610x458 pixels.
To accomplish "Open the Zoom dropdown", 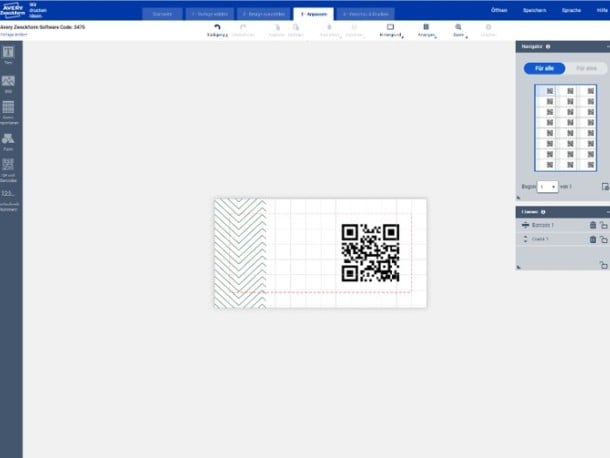I will [459, 30].
